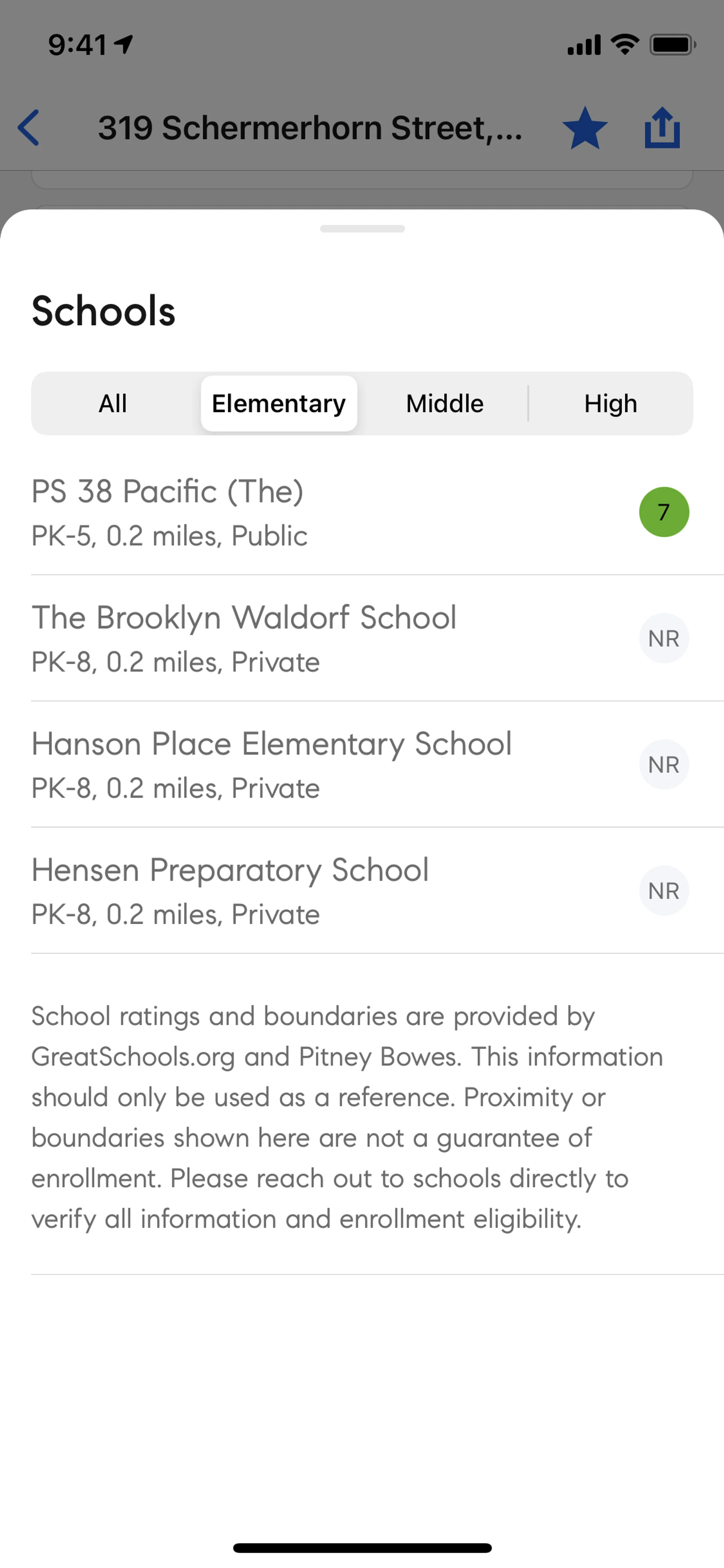The image size is (724, 1568).
Task: Tap the share icon
Action: (662, 128)
